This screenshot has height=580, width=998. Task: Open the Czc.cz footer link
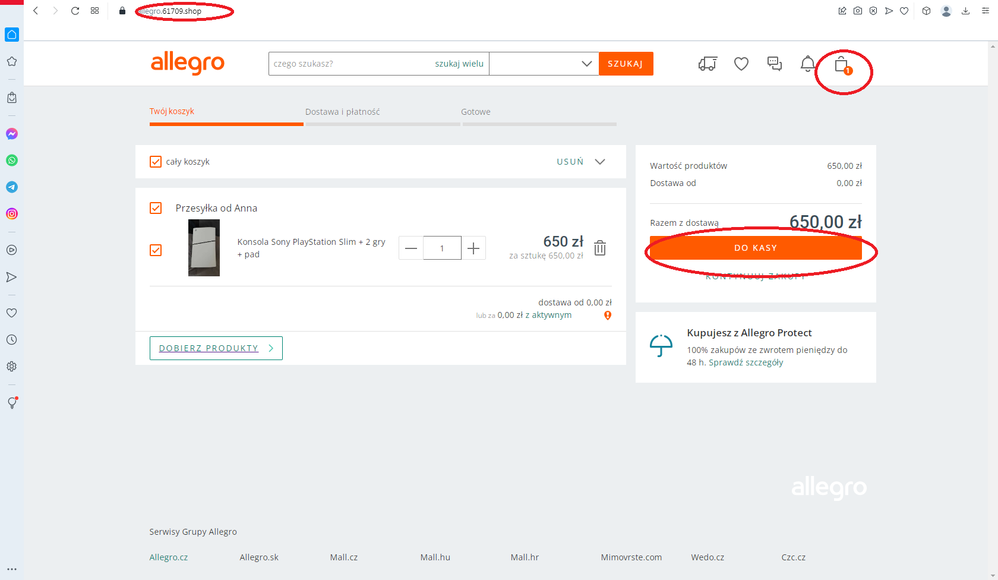tap(794, 557)
